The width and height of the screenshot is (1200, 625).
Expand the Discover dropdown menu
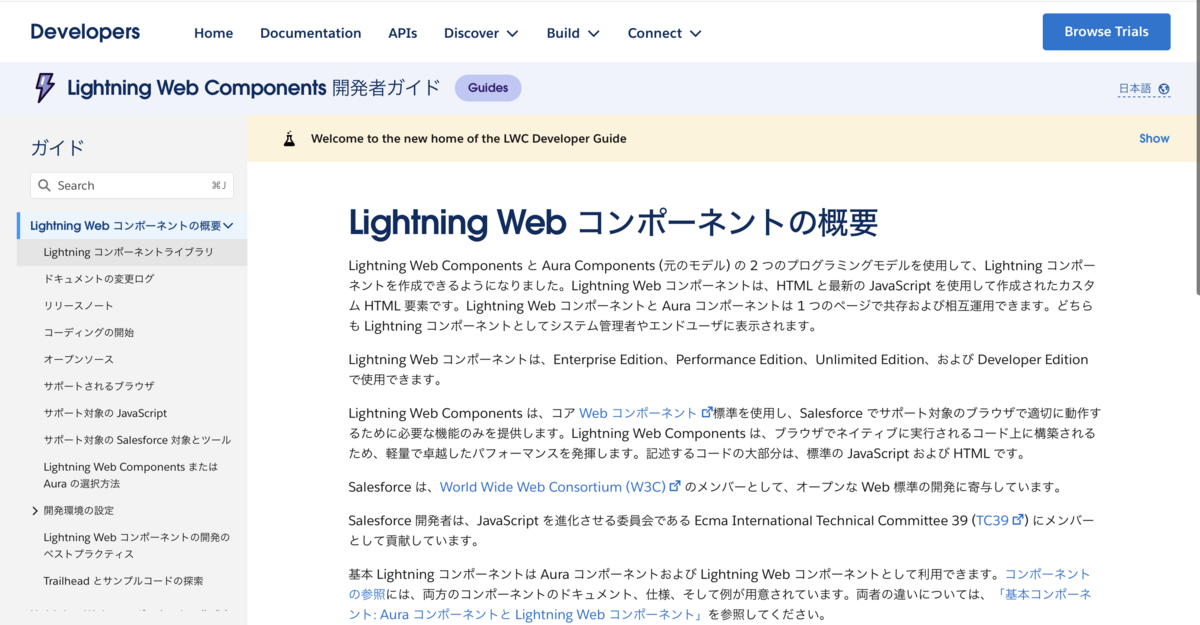pyautogui.click(x=481, y=33)
